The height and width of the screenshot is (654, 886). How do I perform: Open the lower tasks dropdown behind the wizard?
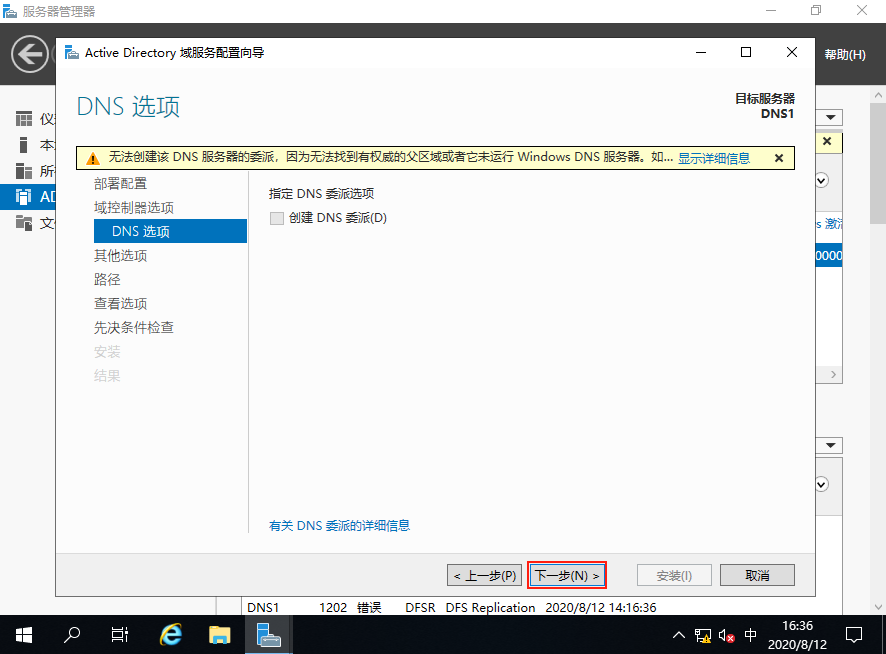coord(830,445)
